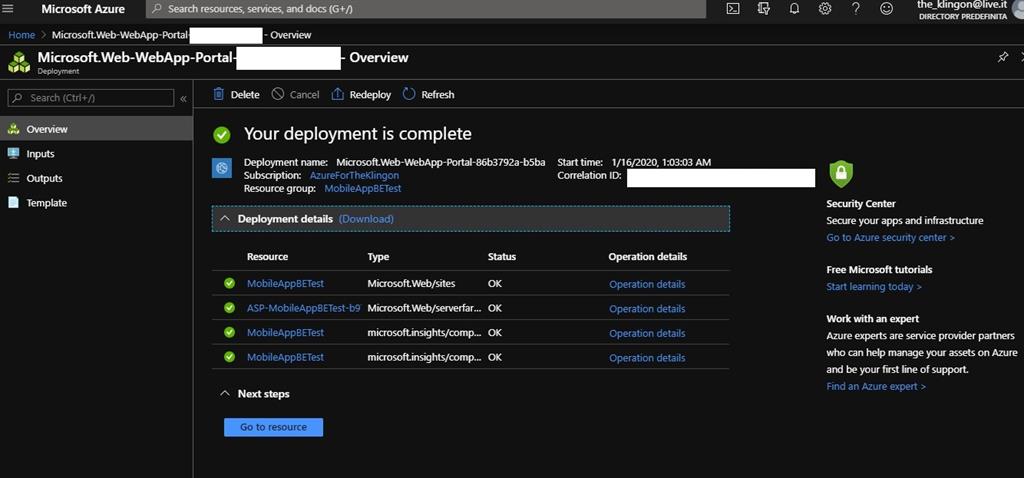Click the Refresh circular arrow icon
The image size is (1024, 478).
click(409, 94)
